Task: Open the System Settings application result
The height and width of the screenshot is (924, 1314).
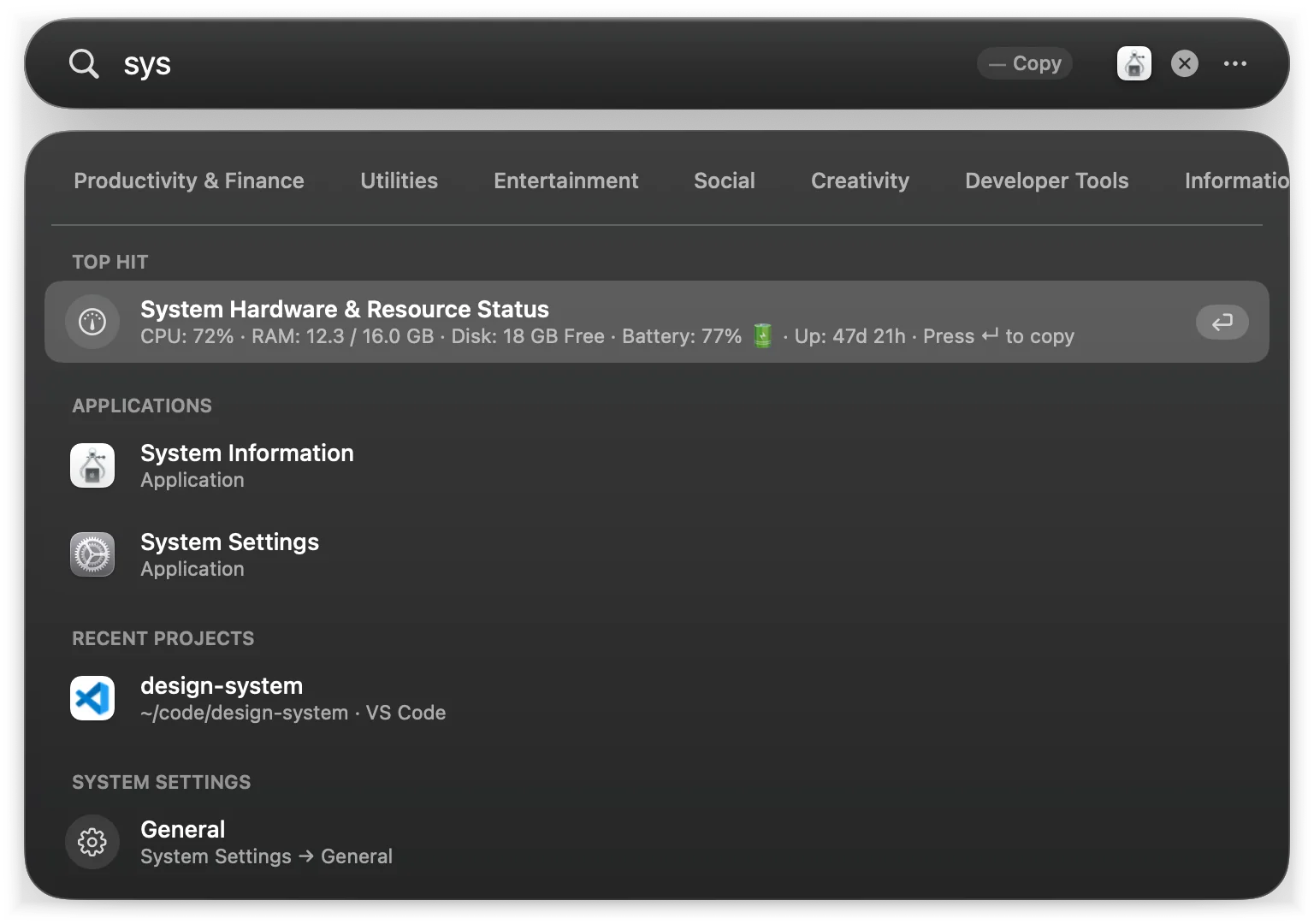Action: [x=656, y=554]
